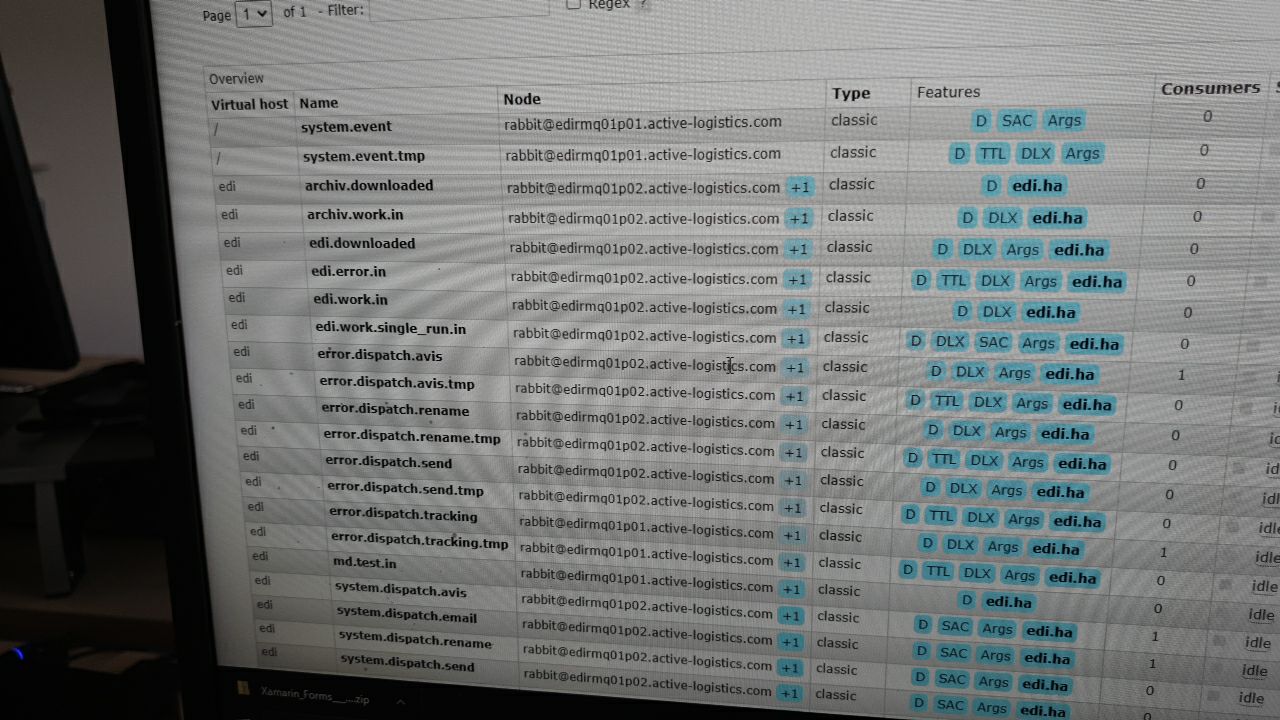The image size is (1280, 720).
Task: Click the +1 mirror badge for edi.error.in
Action: [796, 280]
